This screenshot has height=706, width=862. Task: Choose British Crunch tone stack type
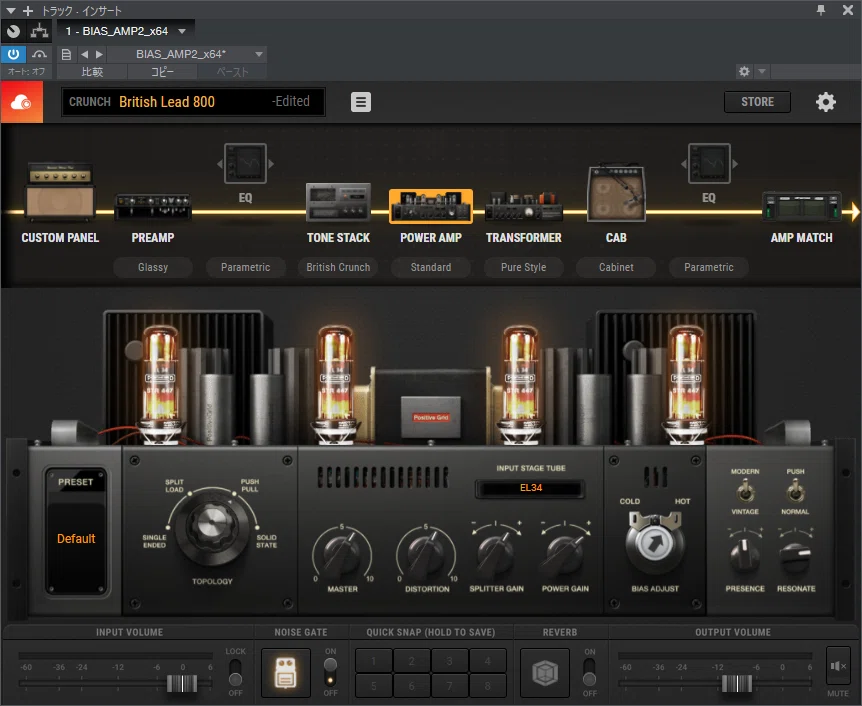(x=338, y=267)
